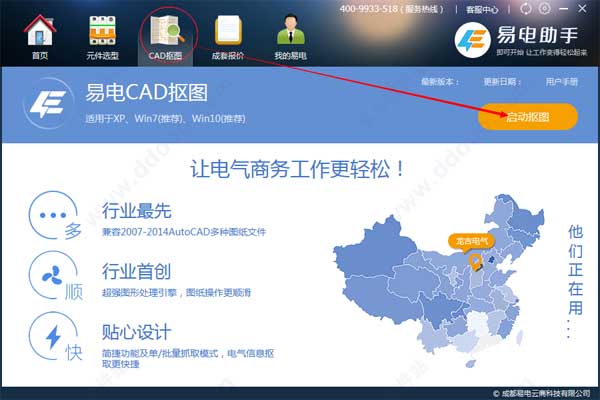Click the 成都易电云商科技有限公司 copyright text

(542, 393)
